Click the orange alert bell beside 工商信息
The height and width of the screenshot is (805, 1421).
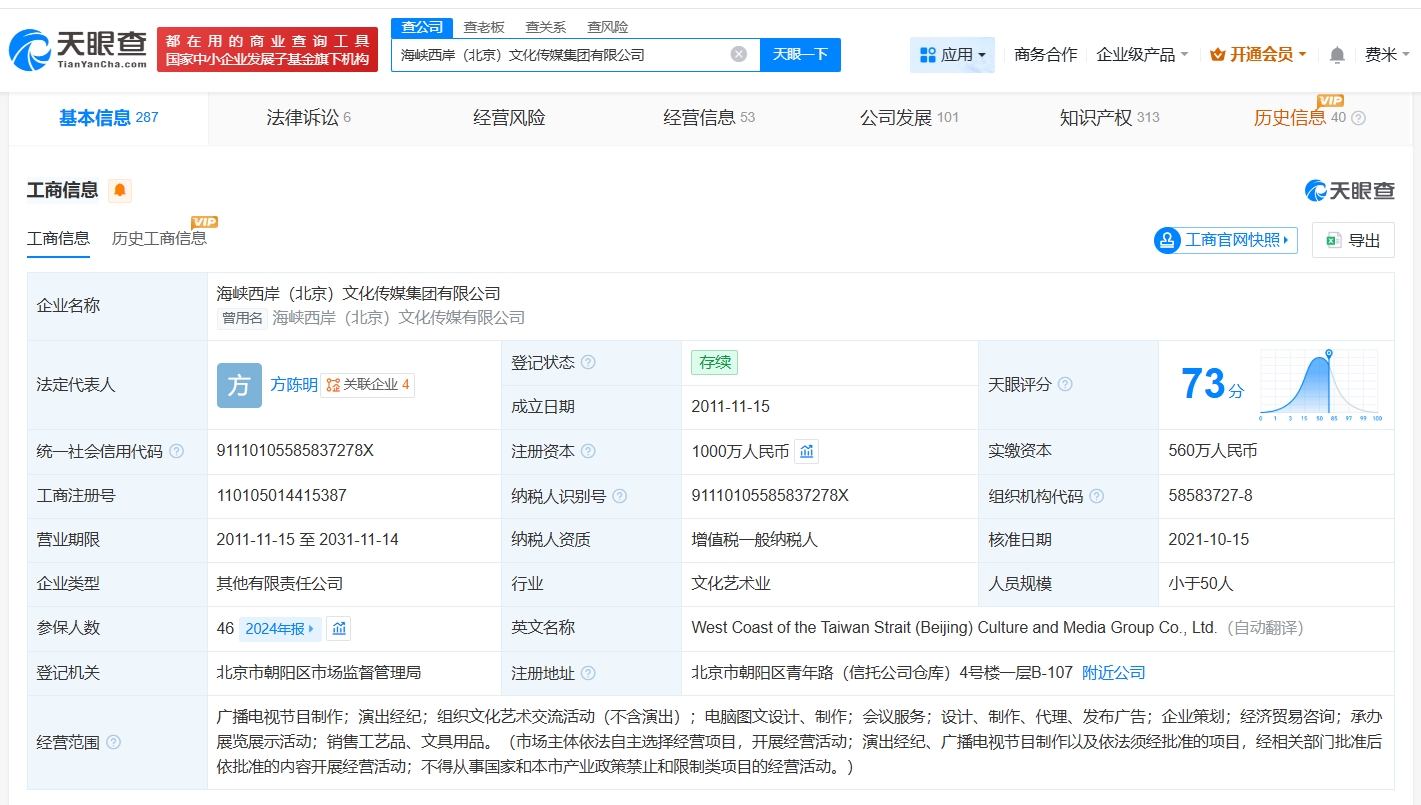coord(120,190)
